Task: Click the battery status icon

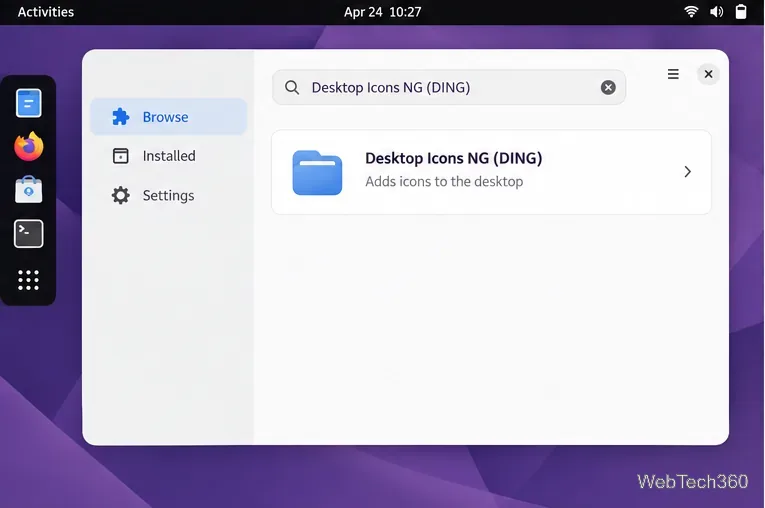Action: click(741, 12)
